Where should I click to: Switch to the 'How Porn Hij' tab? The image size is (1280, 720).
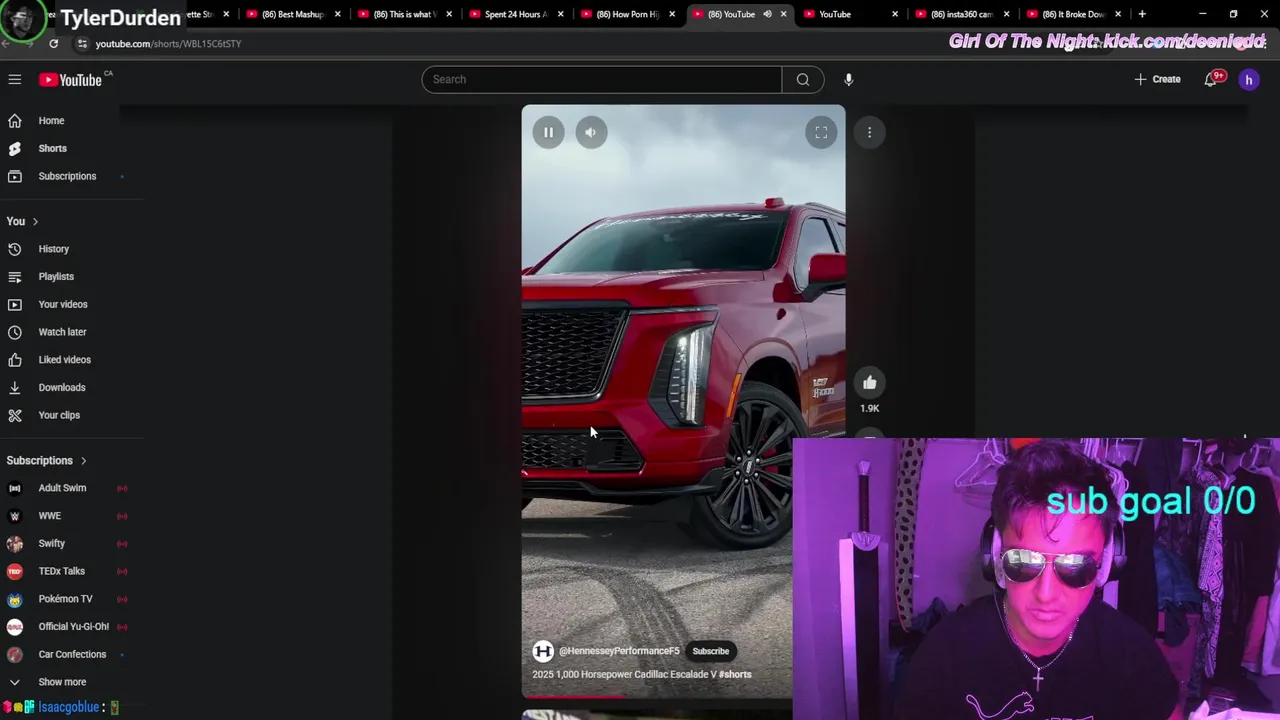pyautogui.click(x=627, y=14)
